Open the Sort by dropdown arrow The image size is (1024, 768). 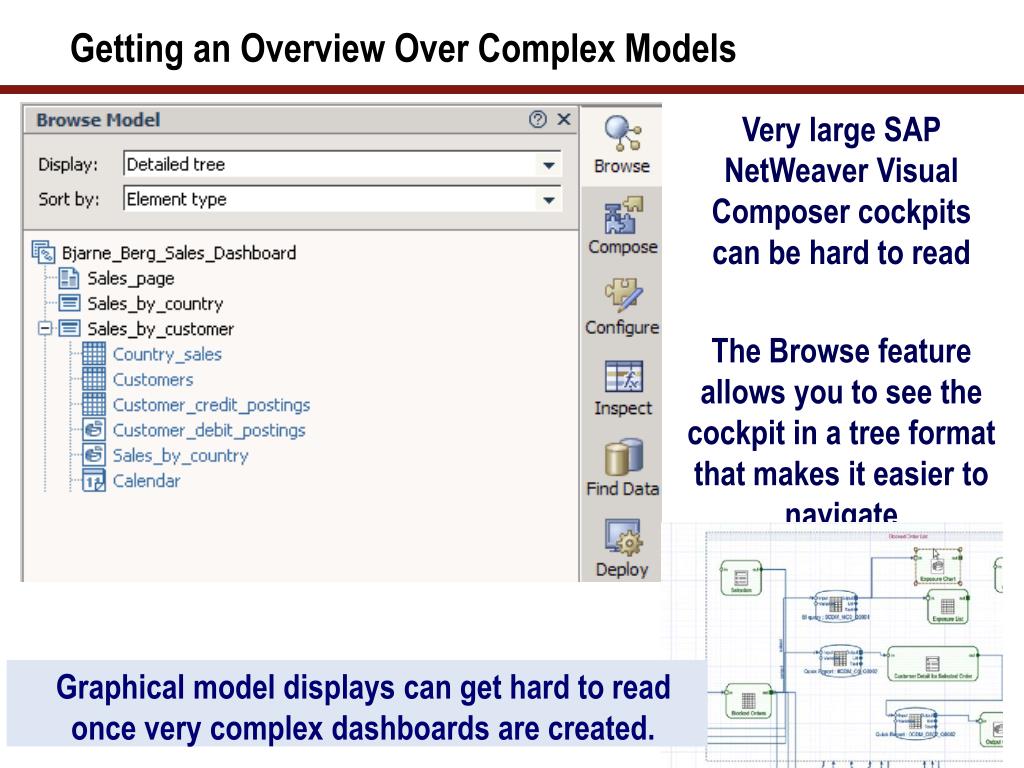[549, 200]
